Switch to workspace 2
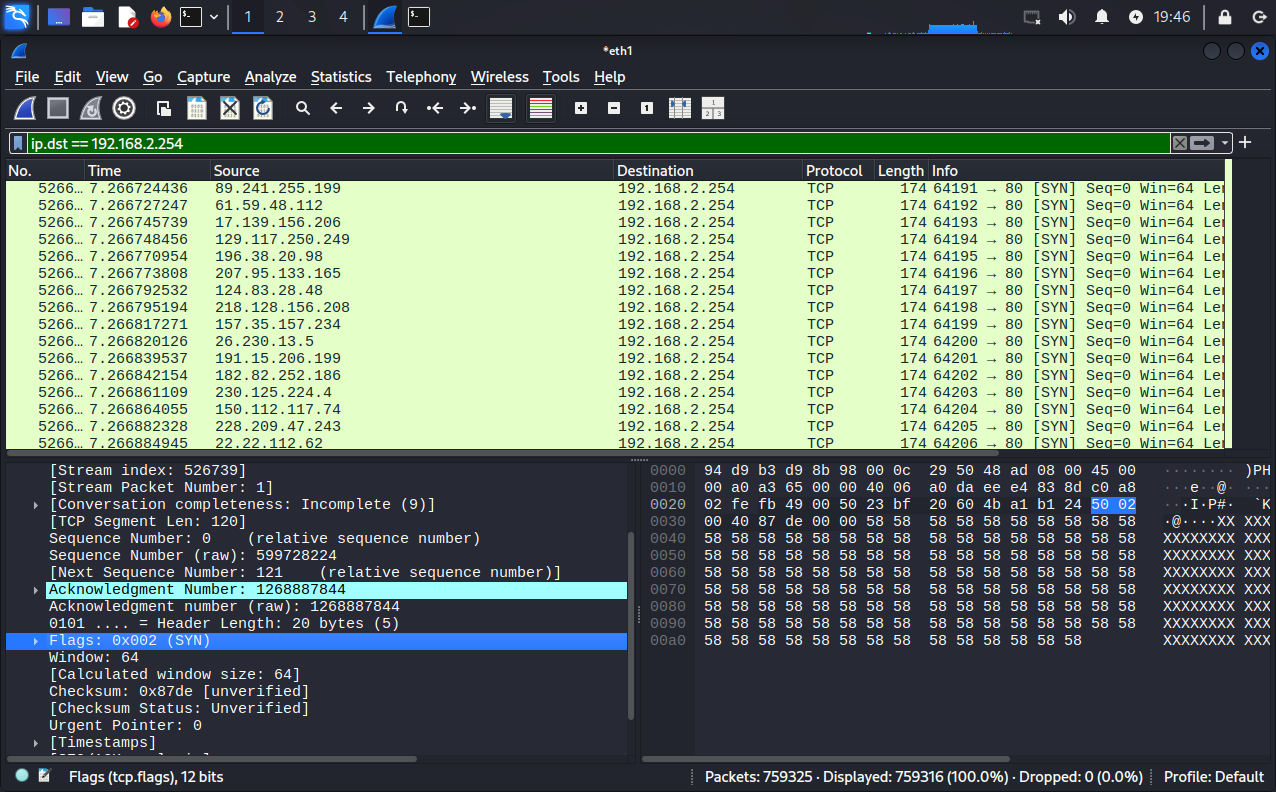Viewport: 1276px width, 792px height. click(x=279, y=17)
